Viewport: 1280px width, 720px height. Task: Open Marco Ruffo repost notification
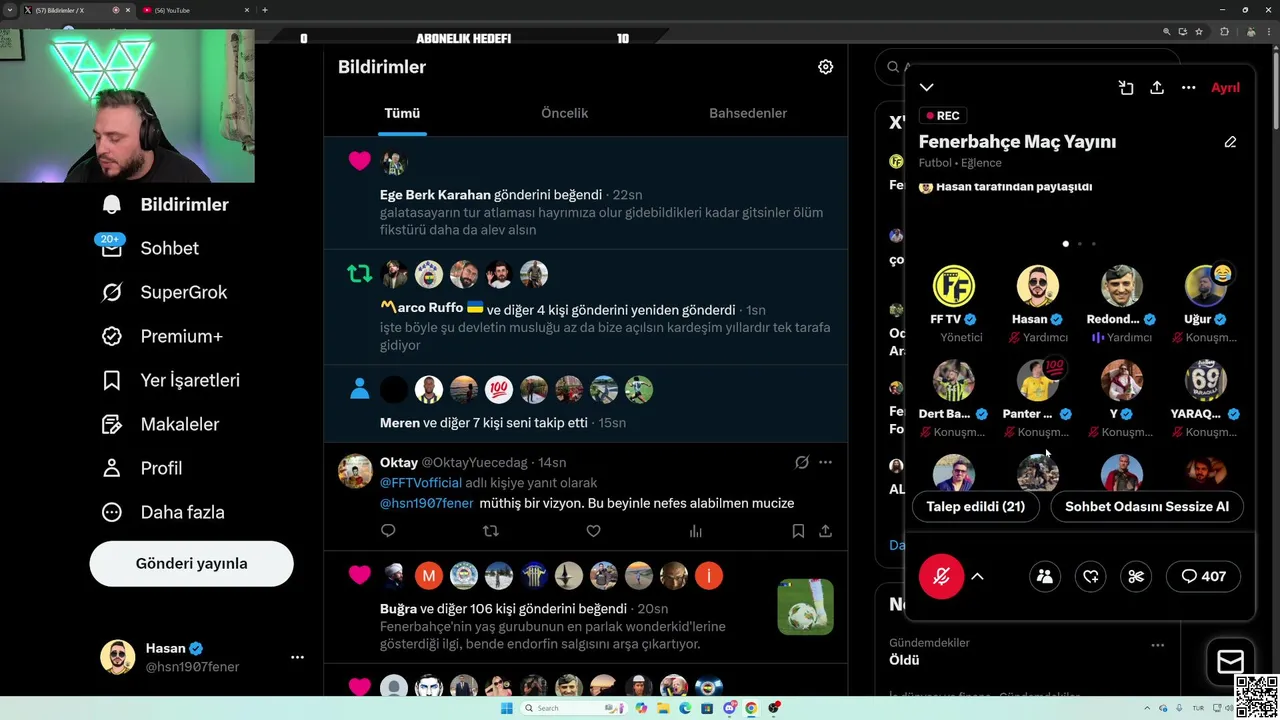pyautogui.click(x=586, y=307)
